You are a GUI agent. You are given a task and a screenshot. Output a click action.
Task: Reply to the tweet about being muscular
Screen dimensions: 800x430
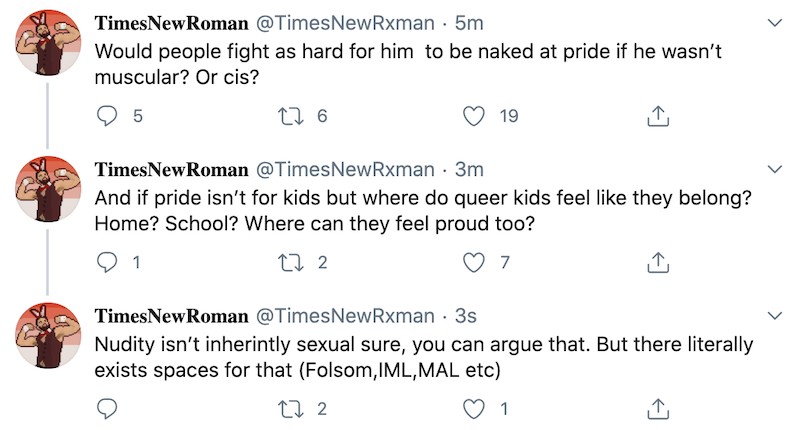point(108,116)
